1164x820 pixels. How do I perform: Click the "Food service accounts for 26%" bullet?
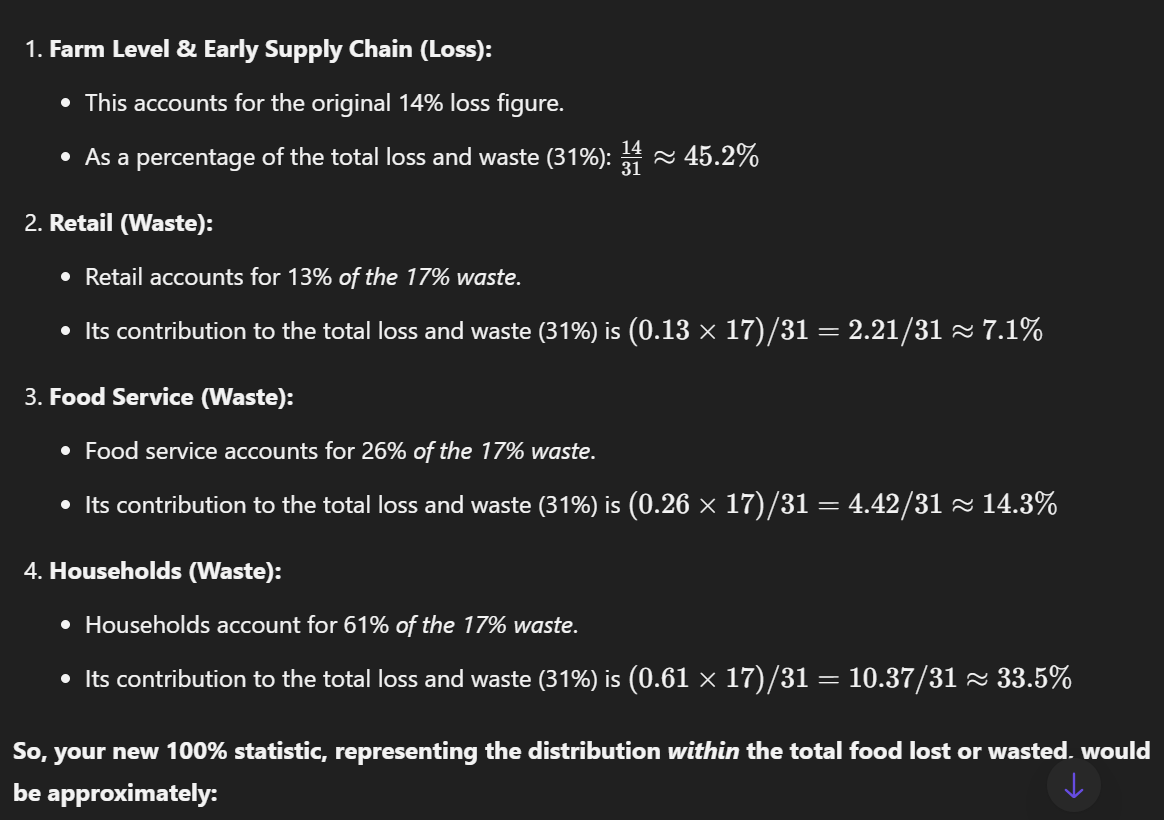(340, 451)
